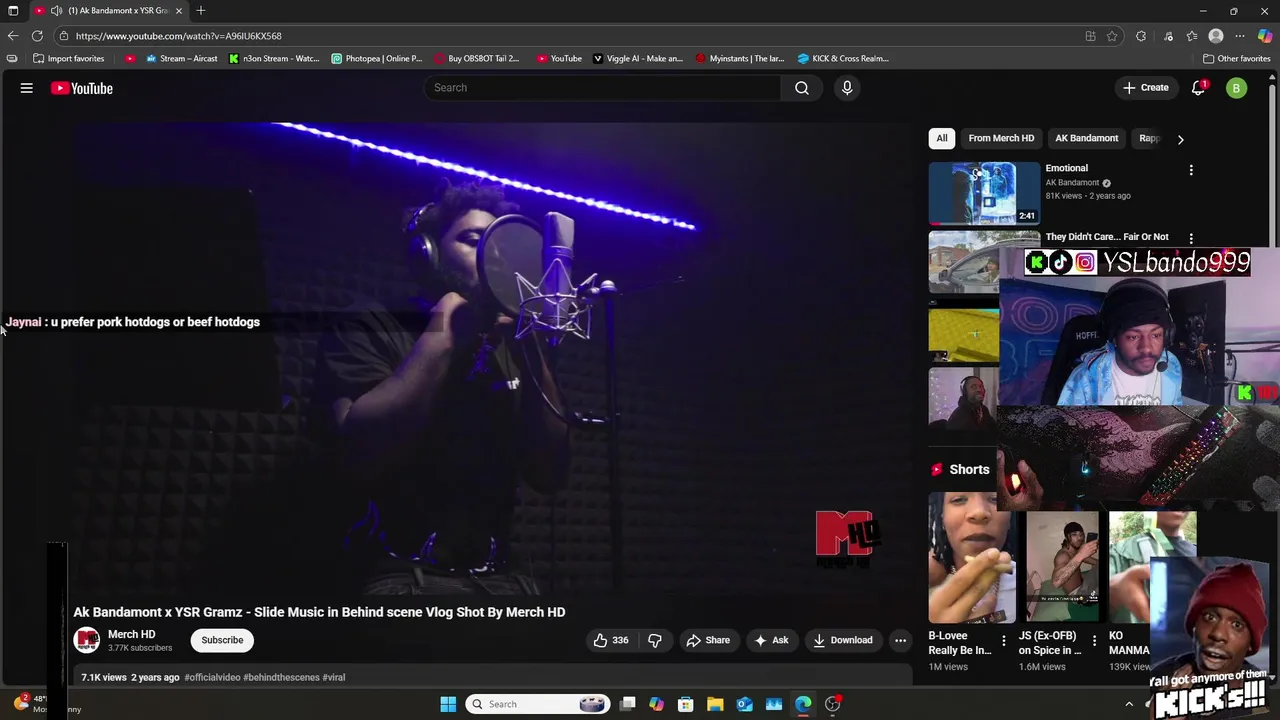This screenshot has width=1280, height=720.
Task: Go back in the browser
Action: [13, 36]
